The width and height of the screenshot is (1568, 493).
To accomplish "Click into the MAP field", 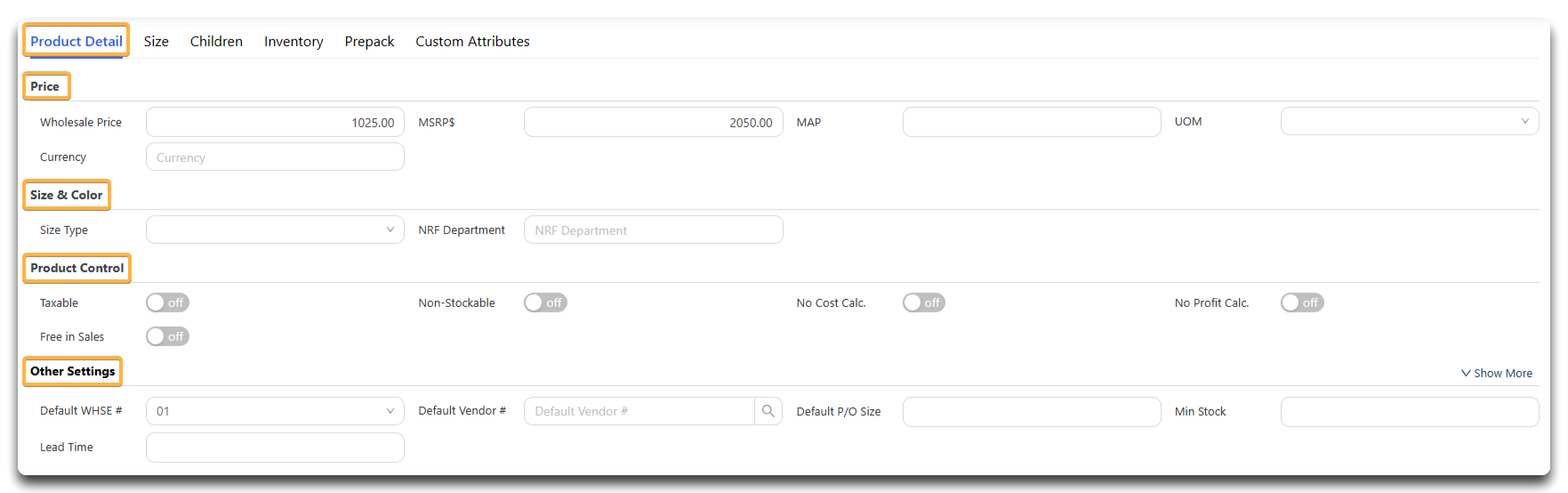I will point(1032,122).
